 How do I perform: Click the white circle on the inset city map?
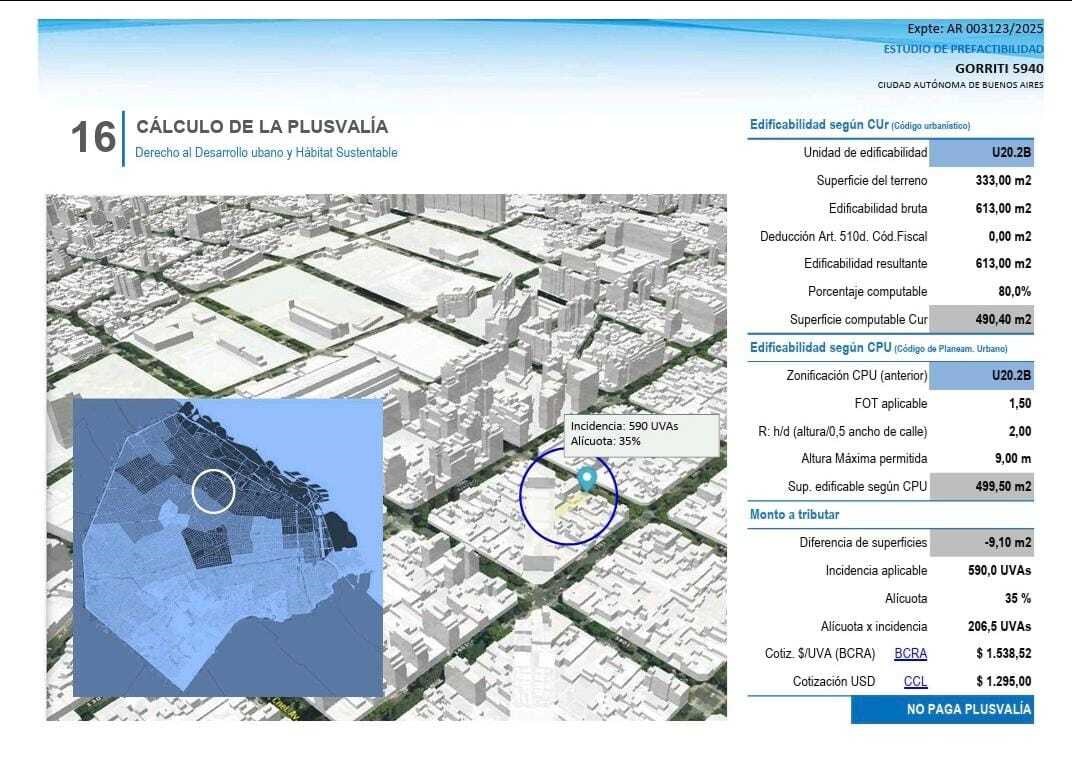coord(213,490)
